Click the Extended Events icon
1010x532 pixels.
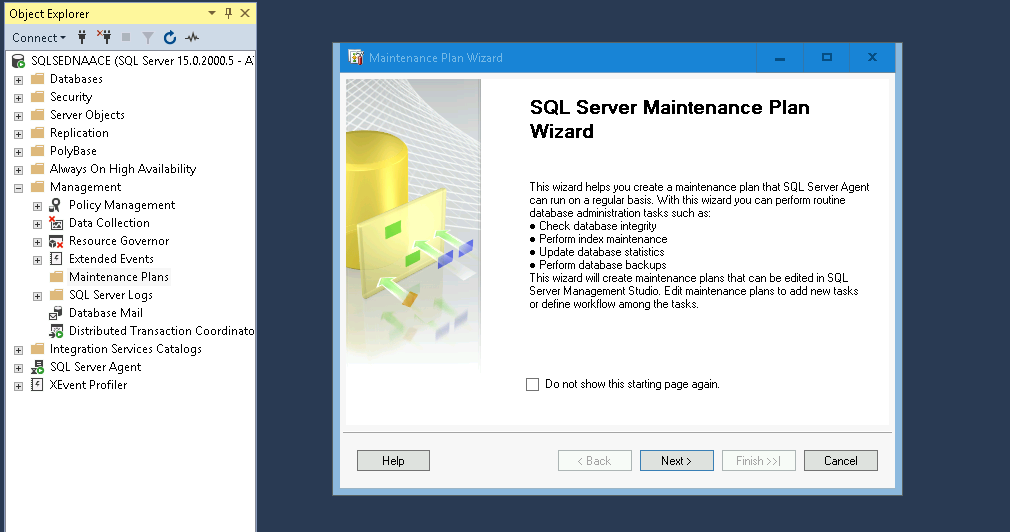pos(56,259)
